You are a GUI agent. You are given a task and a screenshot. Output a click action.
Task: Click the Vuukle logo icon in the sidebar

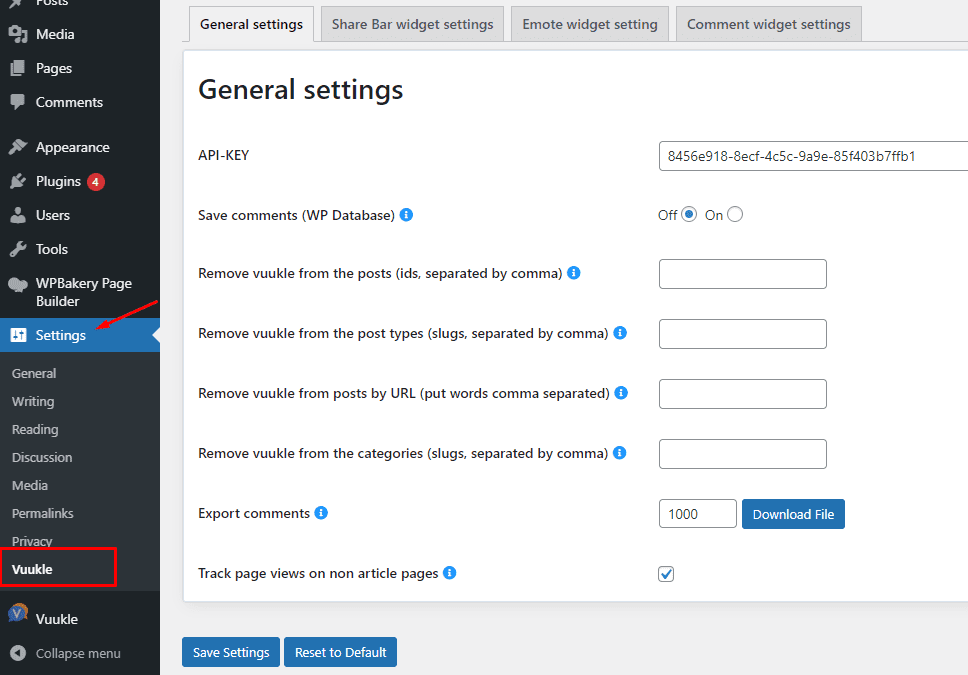point(18,613)
